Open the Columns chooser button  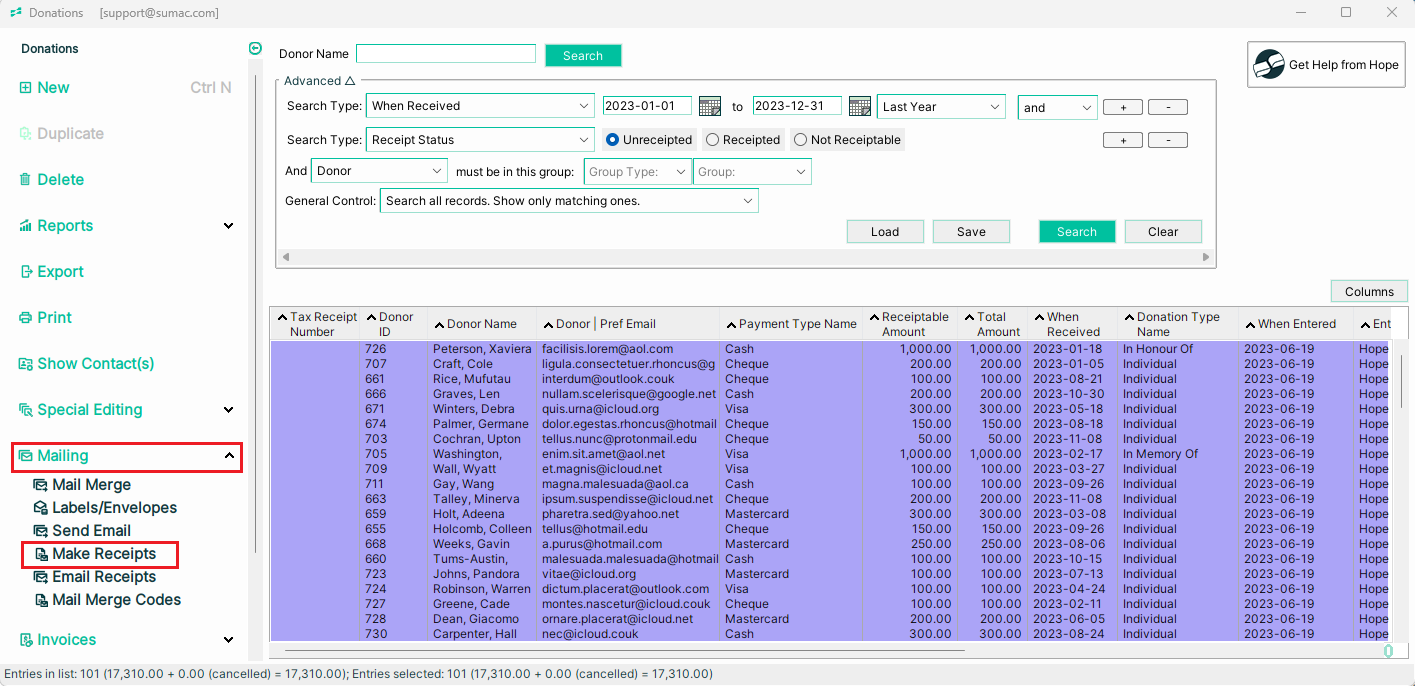tap(1369, 292)
